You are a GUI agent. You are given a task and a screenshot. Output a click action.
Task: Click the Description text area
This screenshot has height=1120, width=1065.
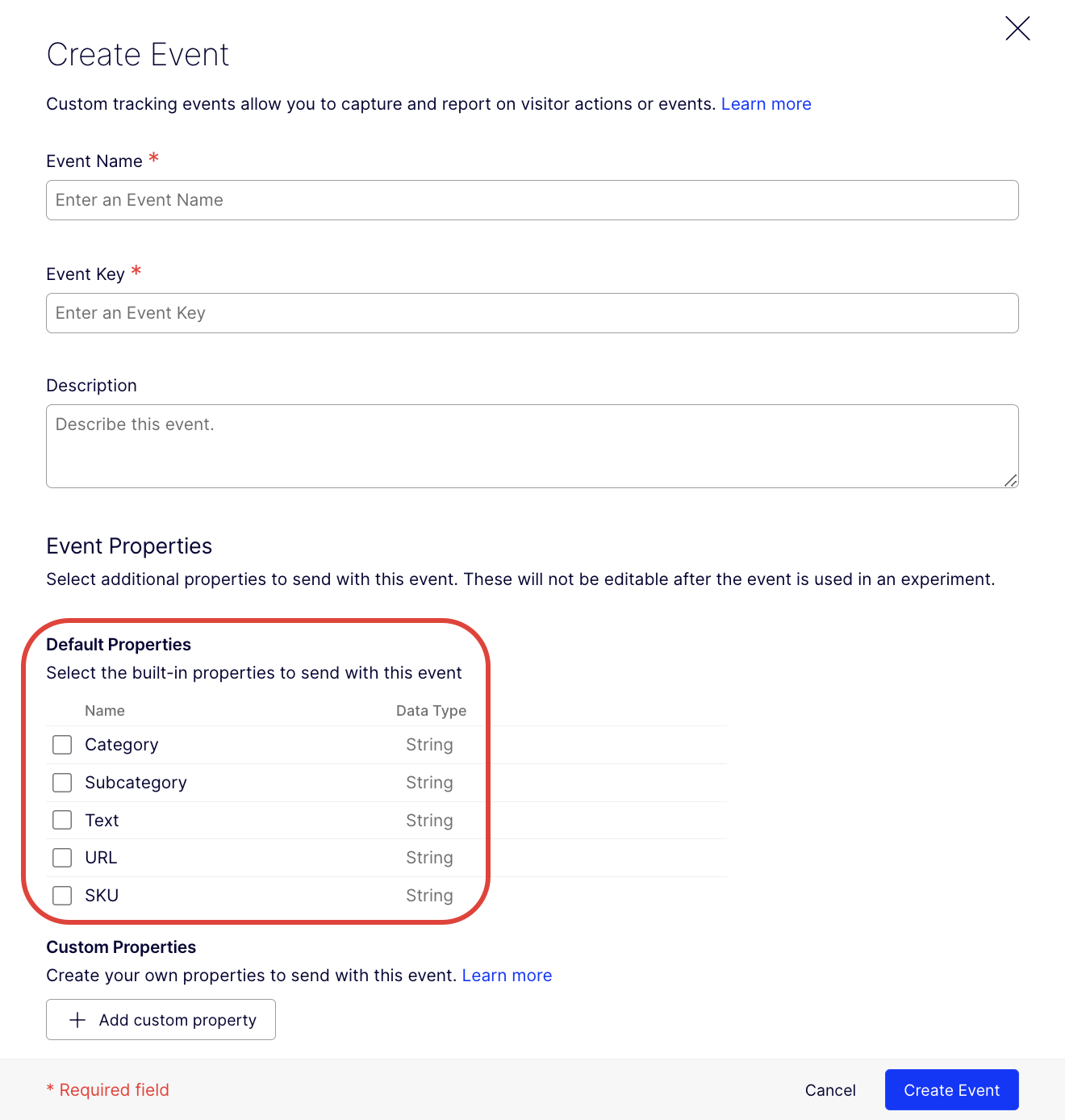point(532,445)
